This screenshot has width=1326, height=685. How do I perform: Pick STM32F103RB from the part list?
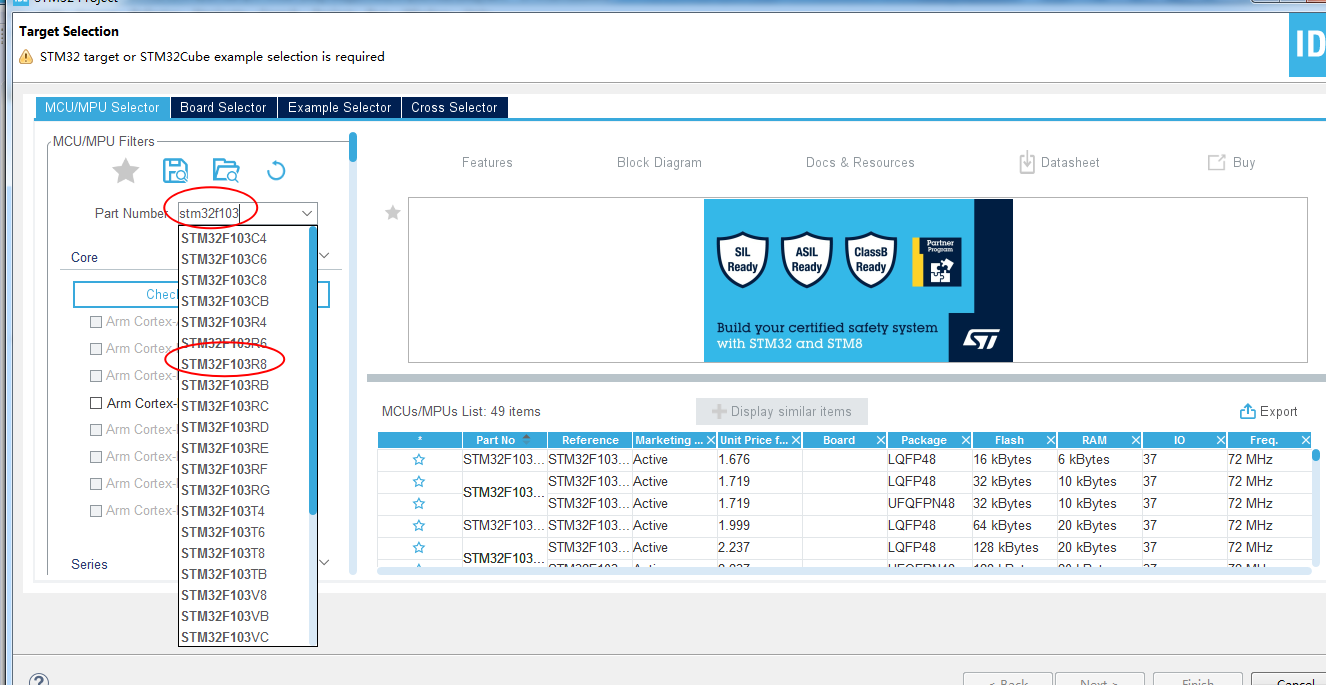(x=224, y=385)
